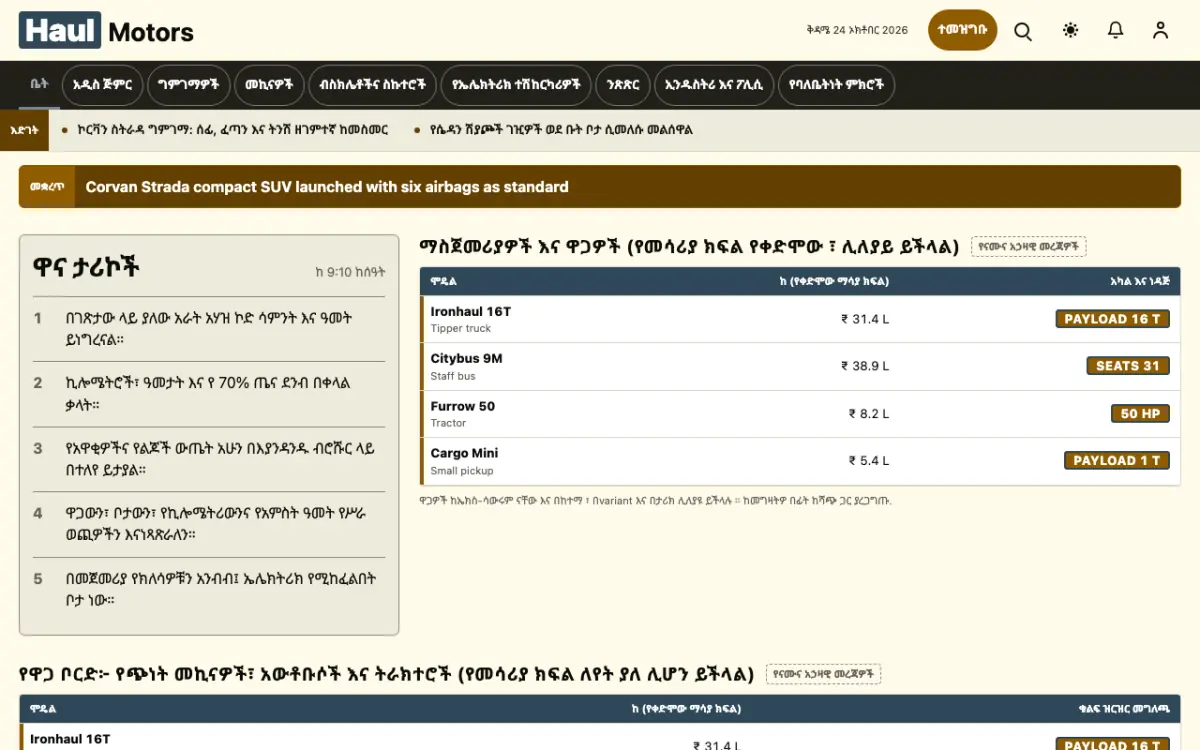This screenshot has height=750, width=1200.
Task: Click the ₹ 5.4 L price
Action: (x=869, y=460)
